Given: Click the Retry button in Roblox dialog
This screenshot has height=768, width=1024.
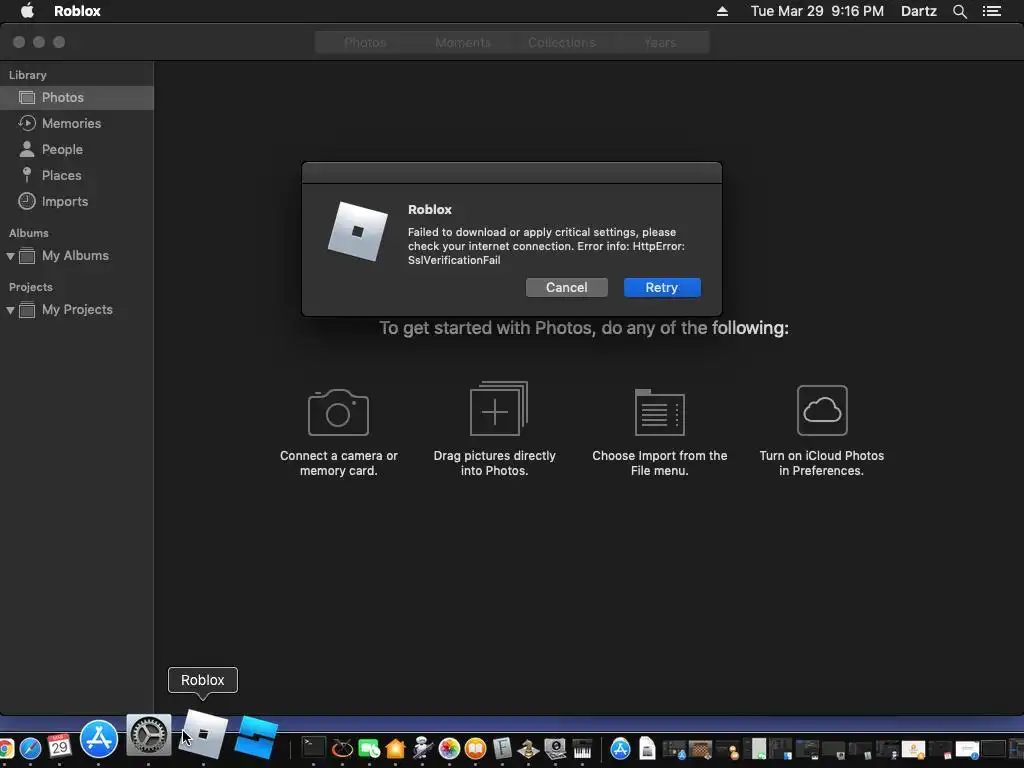Looking at the screenshot, I should point(662,287).
